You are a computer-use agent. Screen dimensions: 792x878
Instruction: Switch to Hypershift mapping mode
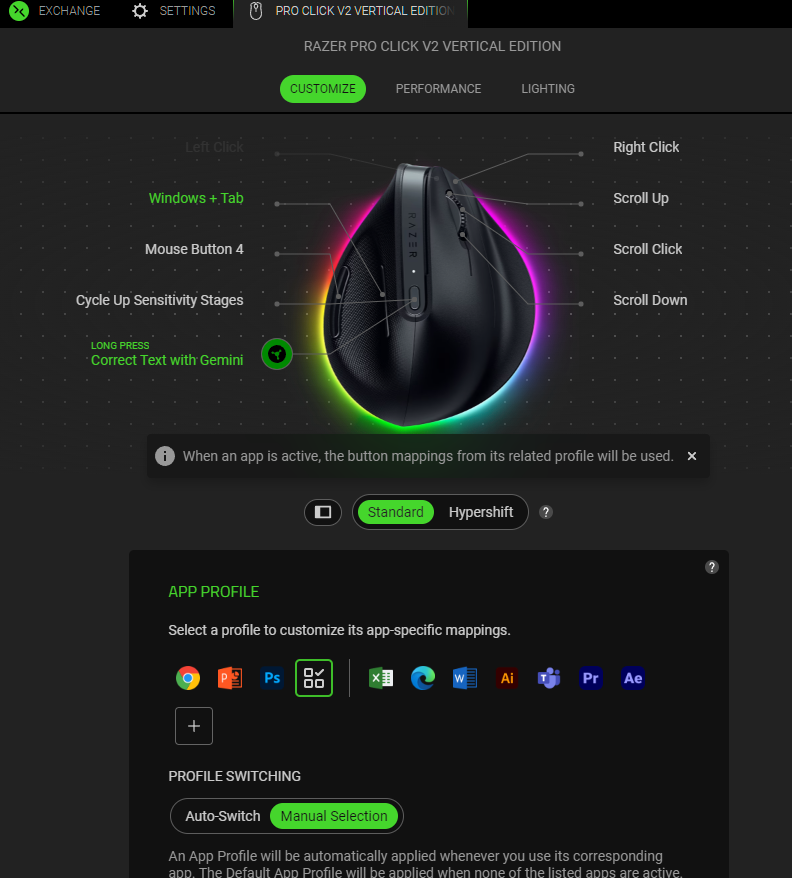click(481, 512)
